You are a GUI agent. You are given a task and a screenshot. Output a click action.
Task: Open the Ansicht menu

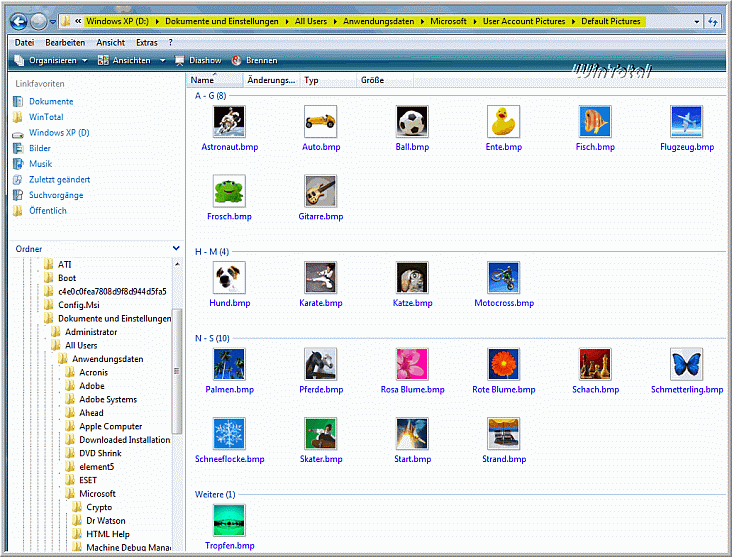111,42
